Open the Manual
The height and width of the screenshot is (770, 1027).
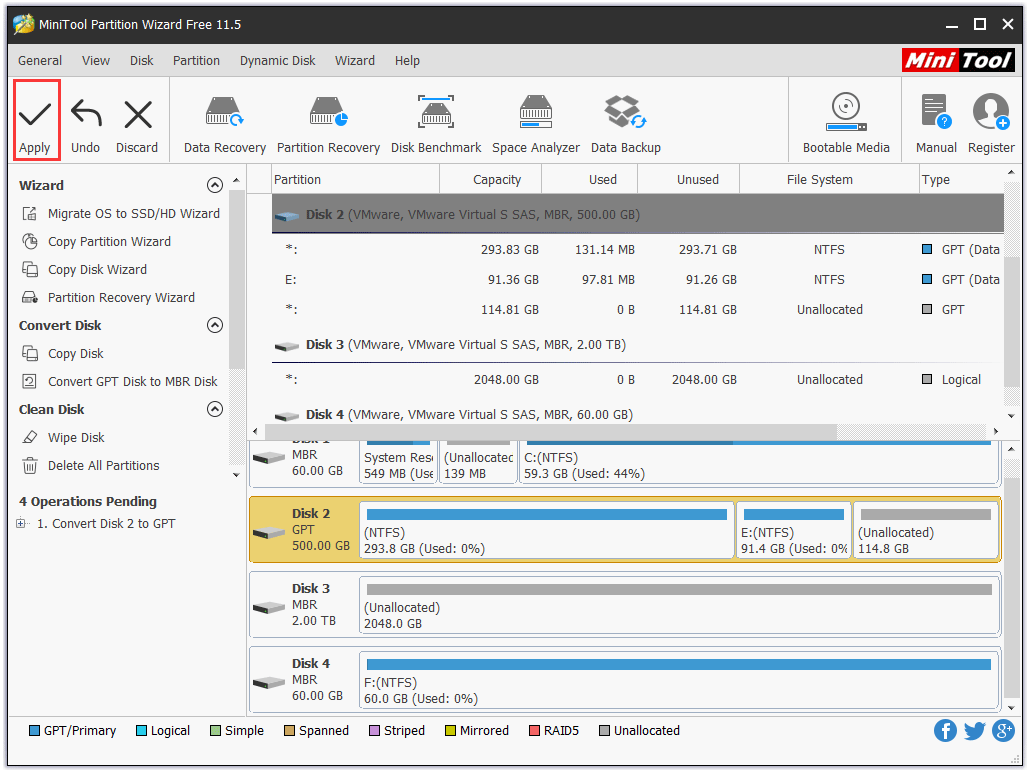pyautogui.click(x=934, y=119)
